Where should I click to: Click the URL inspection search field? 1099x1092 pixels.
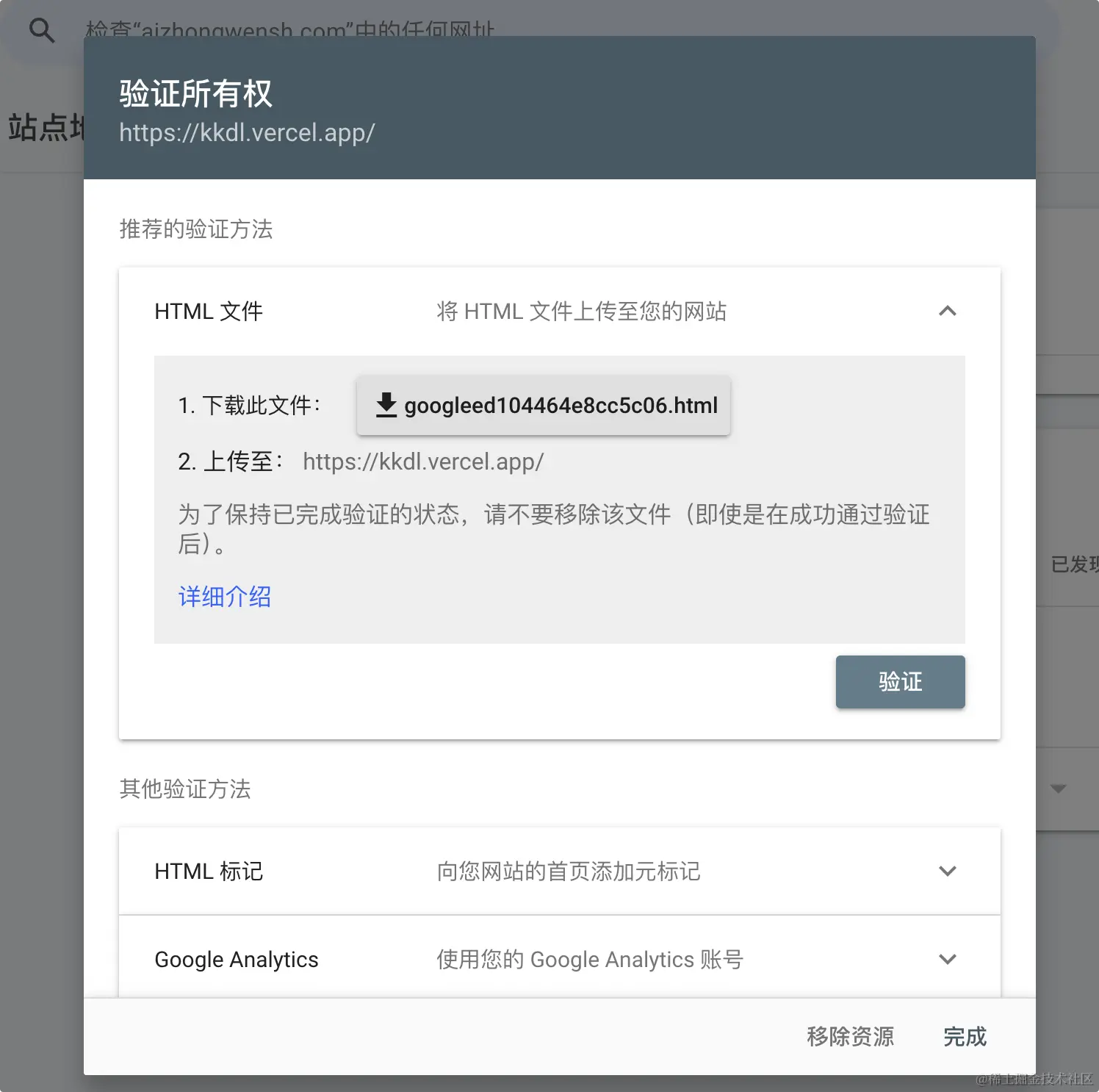click(x=529, y=29)
